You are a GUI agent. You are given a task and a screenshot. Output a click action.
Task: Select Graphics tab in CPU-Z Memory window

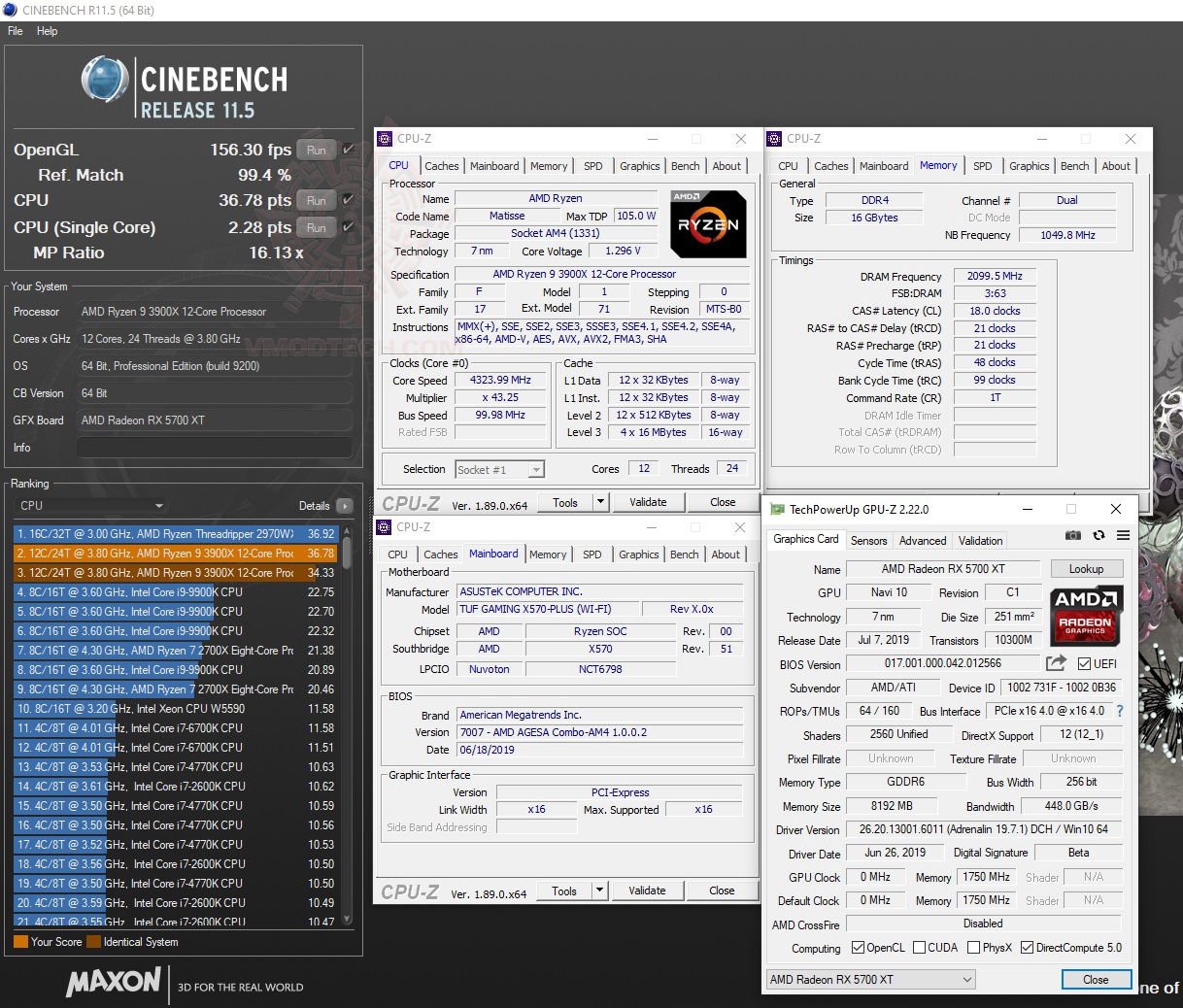[x=1030, y=166]
